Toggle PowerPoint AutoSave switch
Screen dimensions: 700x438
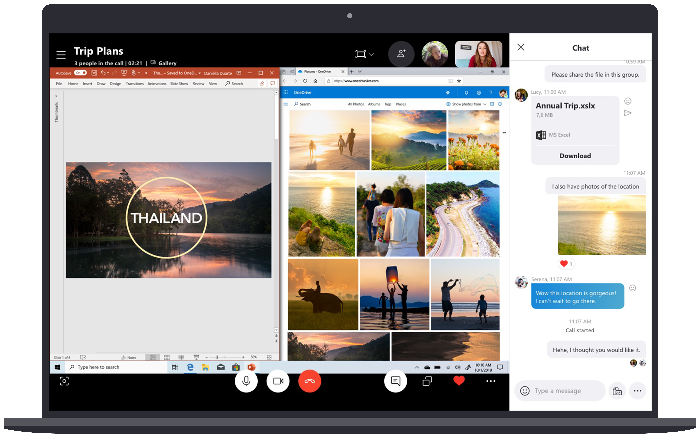[x=80, y=73]
